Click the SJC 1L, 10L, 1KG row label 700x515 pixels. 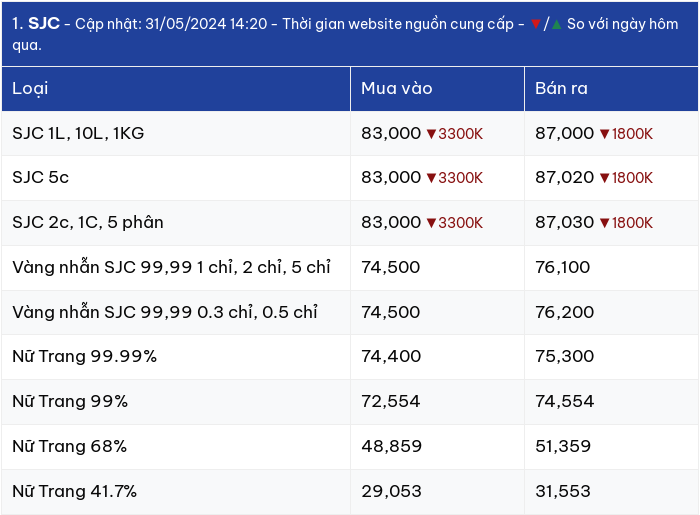pos(78,133)
